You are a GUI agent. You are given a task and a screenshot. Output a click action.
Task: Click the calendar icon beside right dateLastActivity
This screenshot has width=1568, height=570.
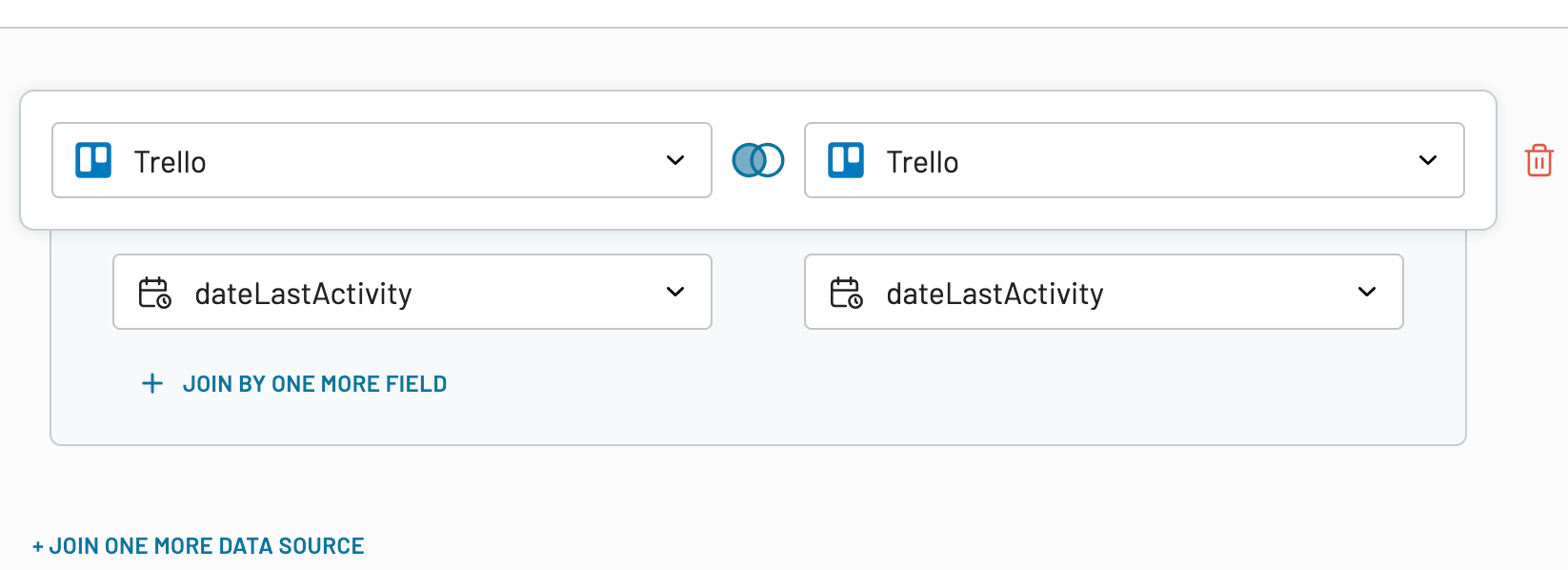846,292
